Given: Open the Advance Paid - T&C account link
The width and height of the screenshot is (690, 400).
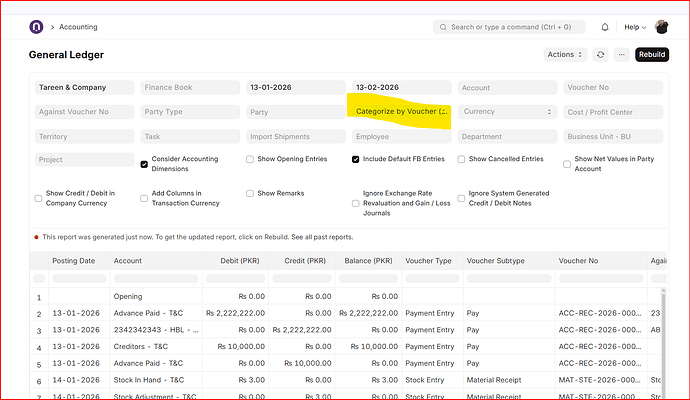Looking at the screenshot, I should coord(147,313).
